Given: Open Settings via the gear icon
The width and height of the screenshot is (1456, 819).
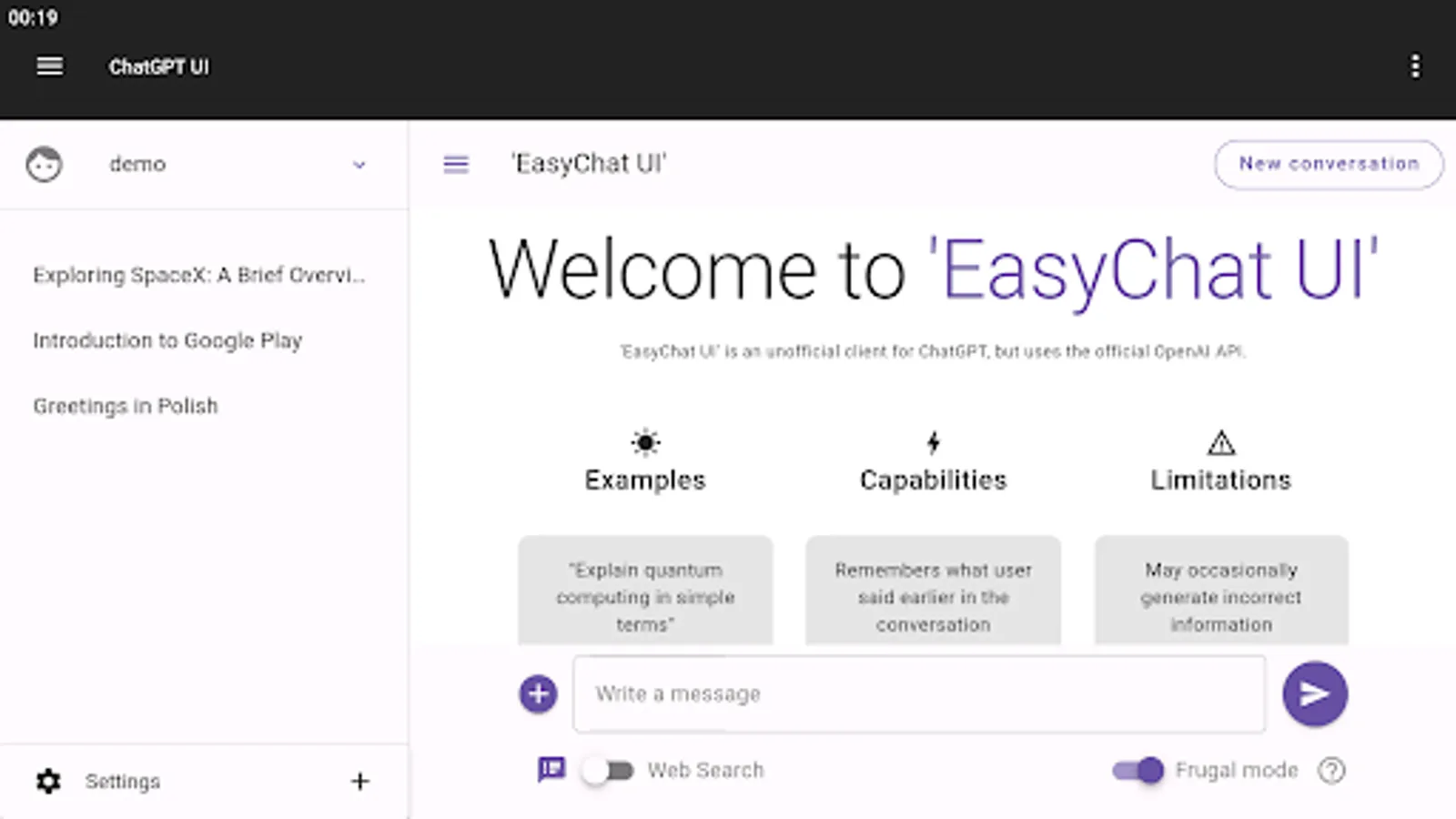Looking at the screenshot, I should pos(48,782).
